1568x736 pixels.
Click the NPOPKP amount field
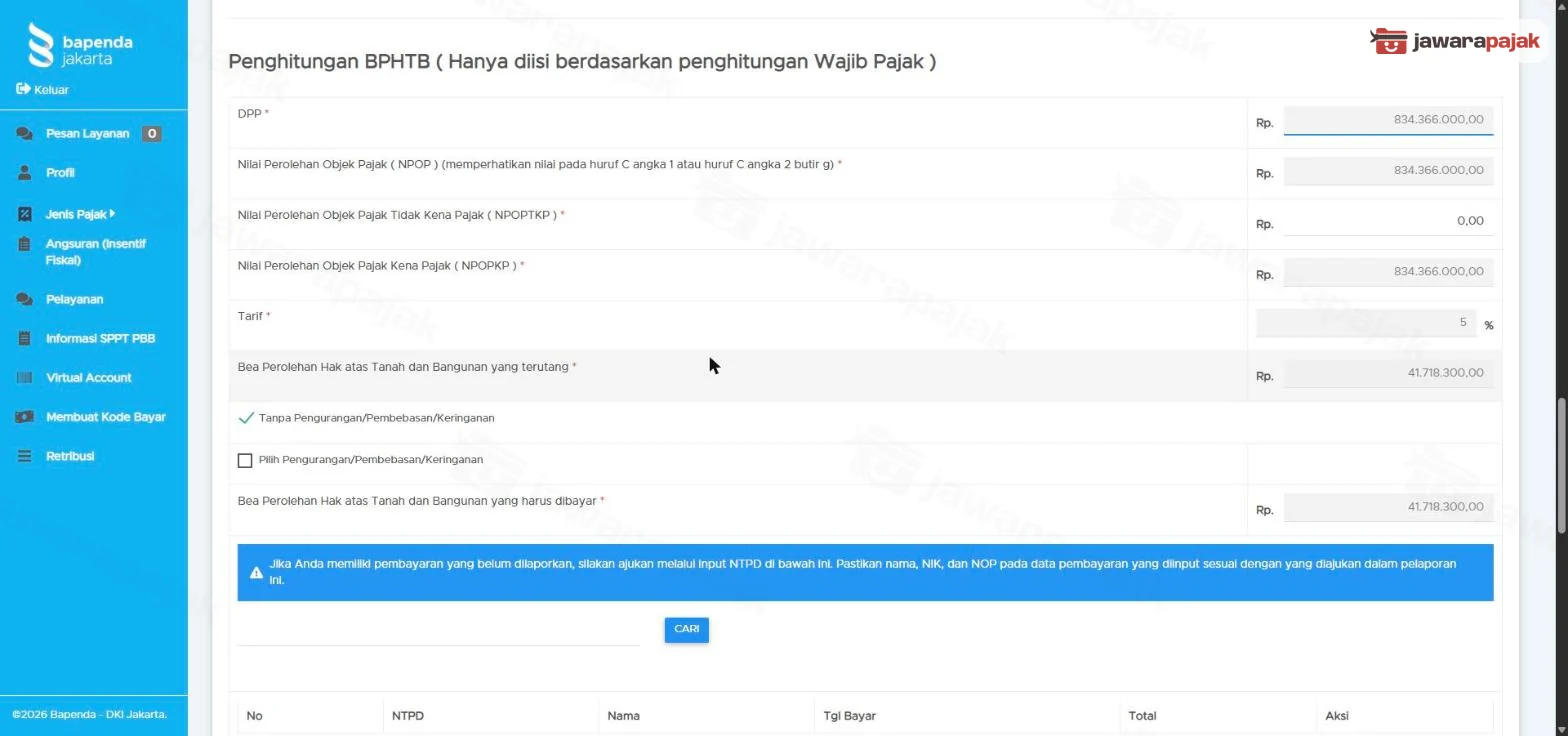1388,272
